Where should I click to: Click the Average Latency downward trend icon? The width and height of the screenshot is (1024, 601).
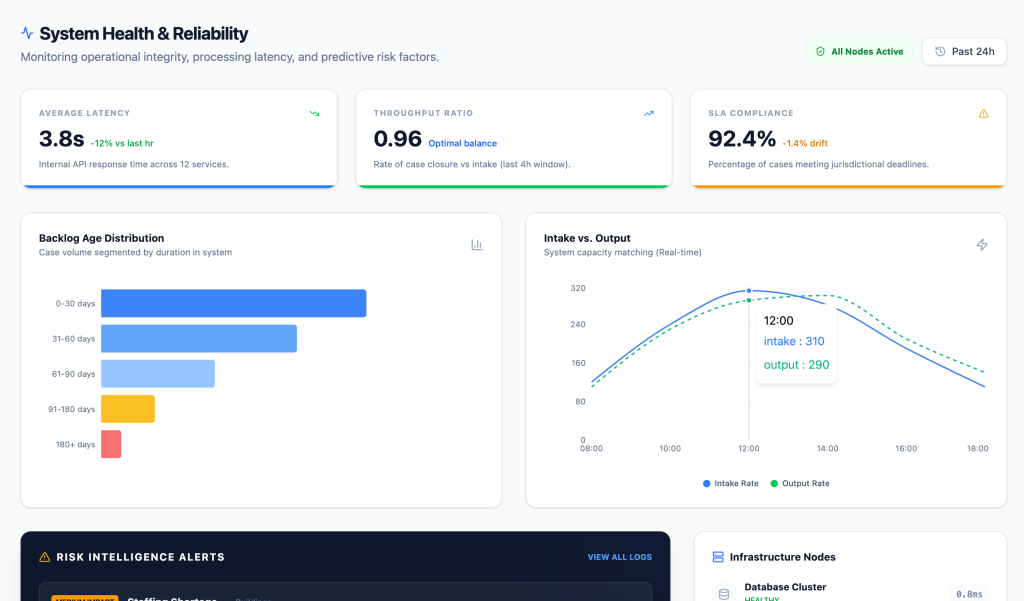314,114
